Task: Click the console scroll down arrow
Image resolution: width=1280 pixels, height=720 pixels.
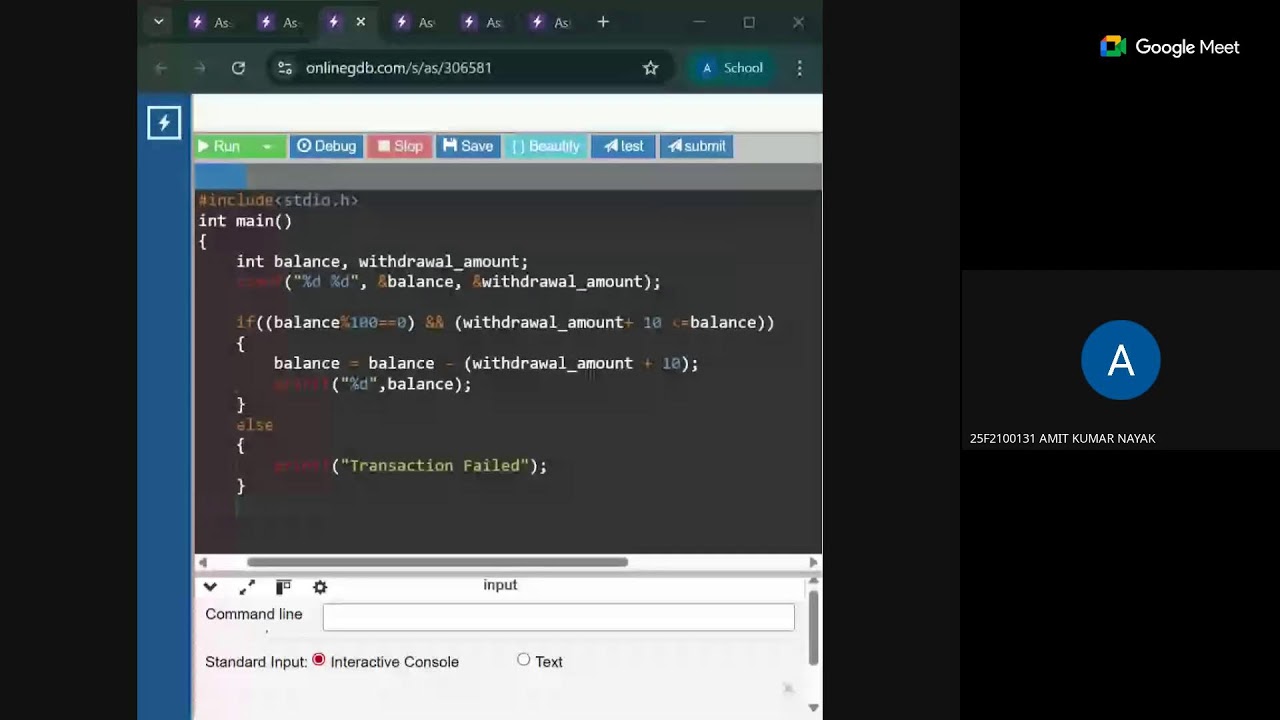Action: (x=813, y=708)
